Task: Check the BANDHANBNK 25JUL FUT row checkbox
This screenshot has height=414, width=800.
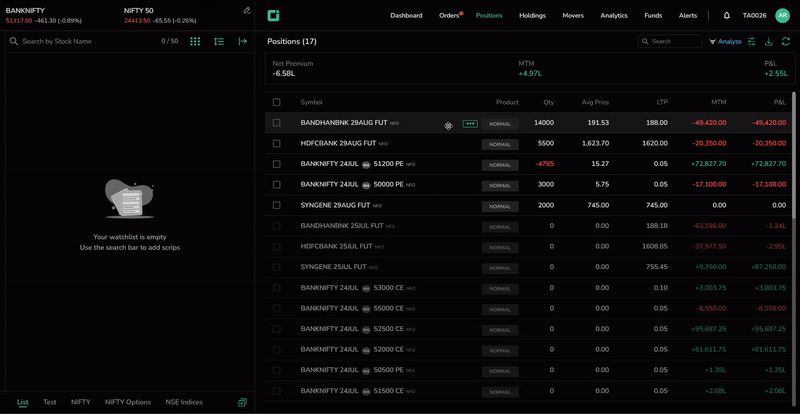Action: 277,226
